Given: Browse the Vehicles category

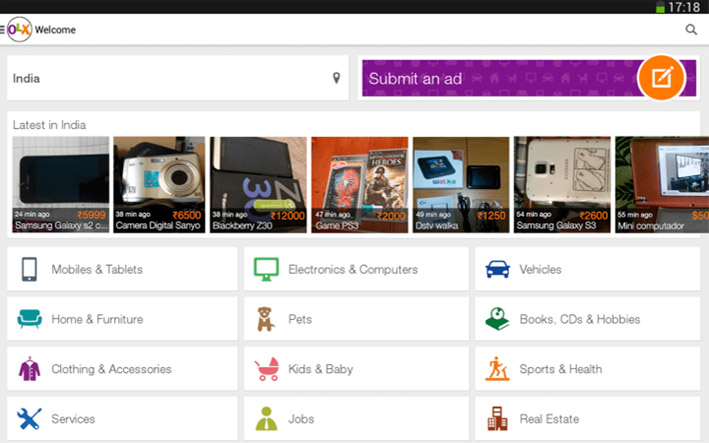Looking at the screenshot, I should [588, 269].
